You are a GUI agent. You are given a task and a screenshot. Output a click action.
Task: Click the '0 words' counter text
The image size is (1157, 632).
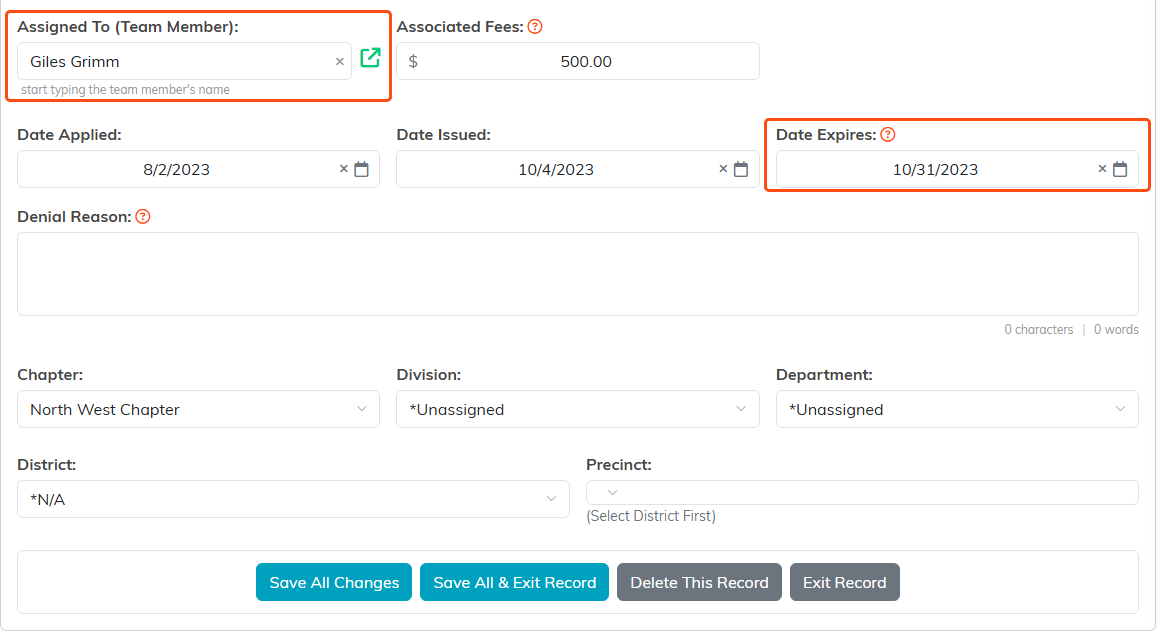click(x=1116, y=330)
